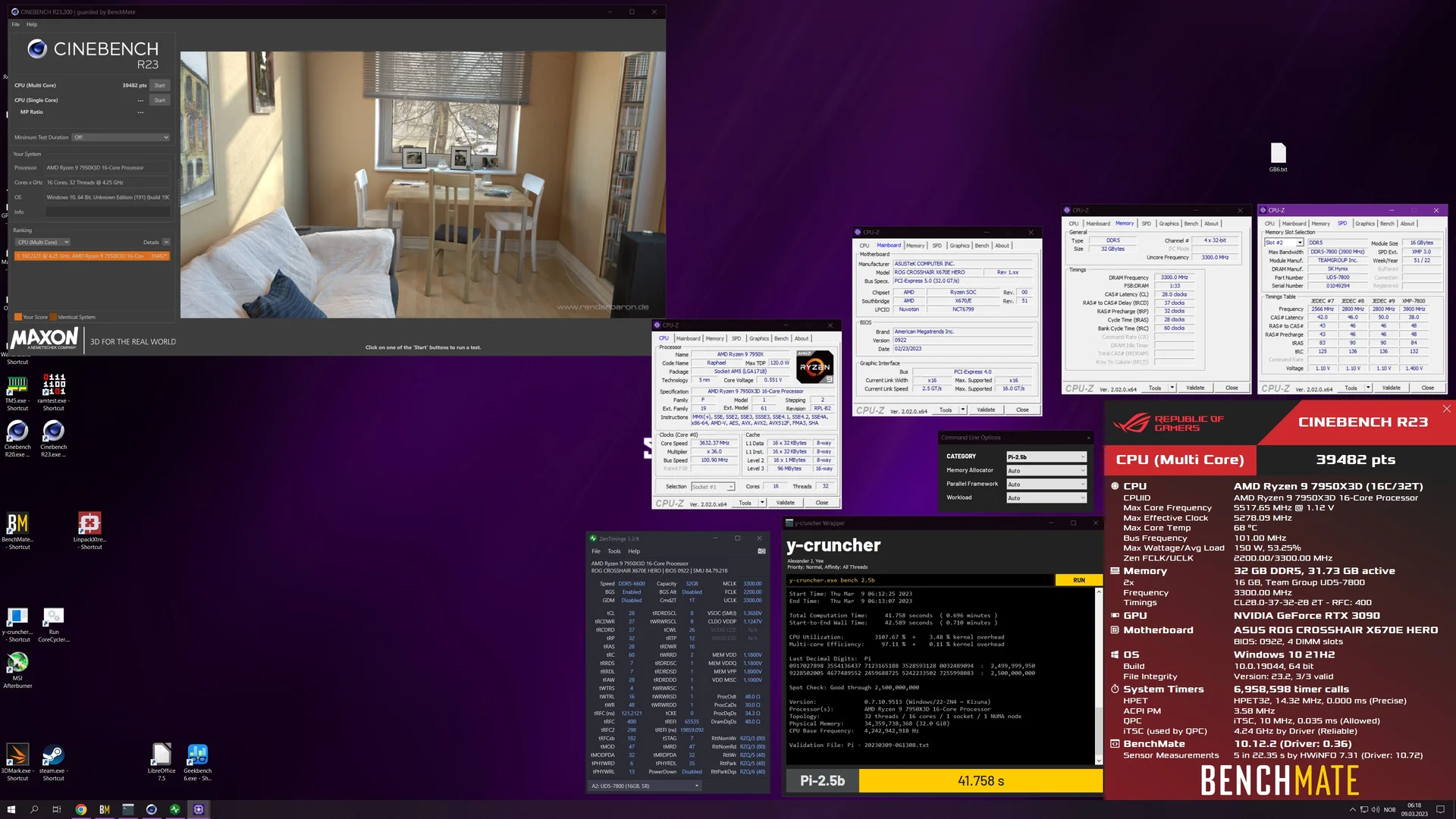Switch to Graphics tab in CPU-Z Memory window
This screenshot has width=1456, height=819.
(x=1169, y=224)
